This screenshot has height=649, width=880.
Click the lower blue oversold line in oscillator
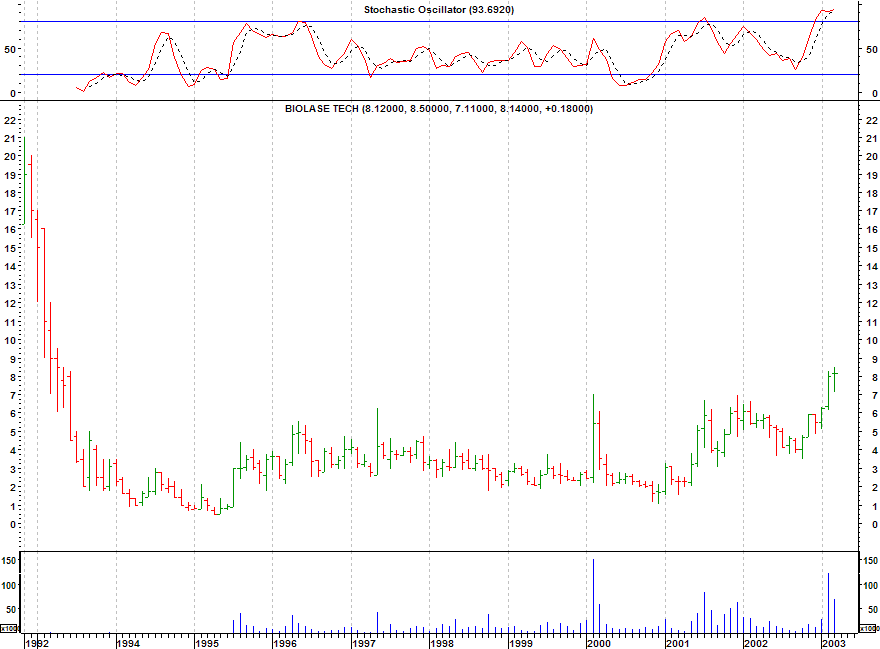(x=438, y=74)
